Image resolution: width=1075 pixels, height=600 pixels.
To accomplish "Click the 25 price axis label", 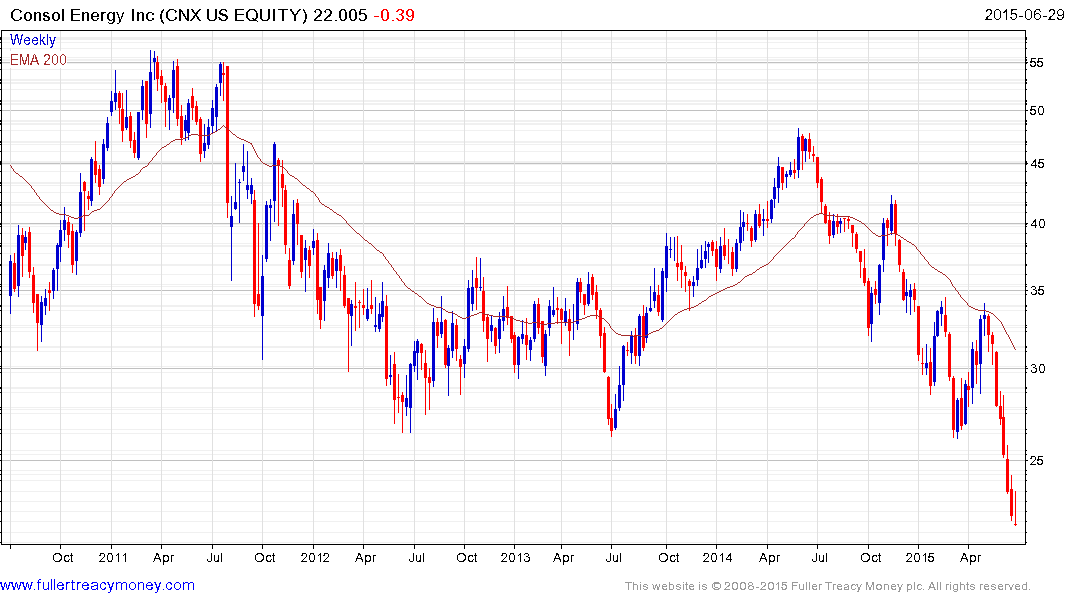I will click(x=1037, y=460).
